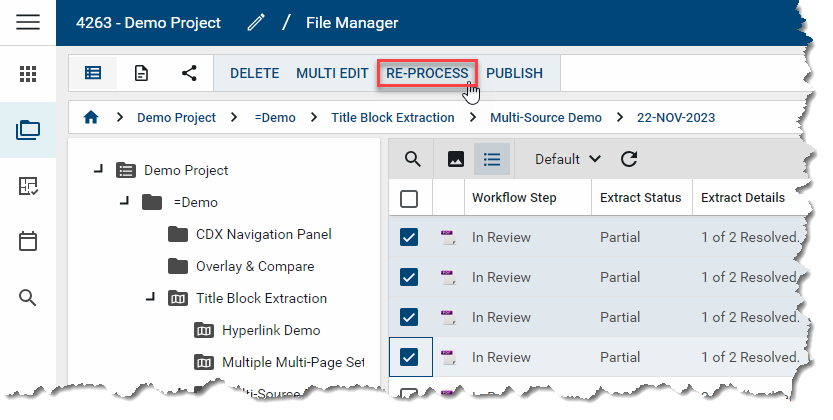Image resolution: width=833 pixels, height=420 pixels.
Task: Click the DELETE button
Action: 254,73
